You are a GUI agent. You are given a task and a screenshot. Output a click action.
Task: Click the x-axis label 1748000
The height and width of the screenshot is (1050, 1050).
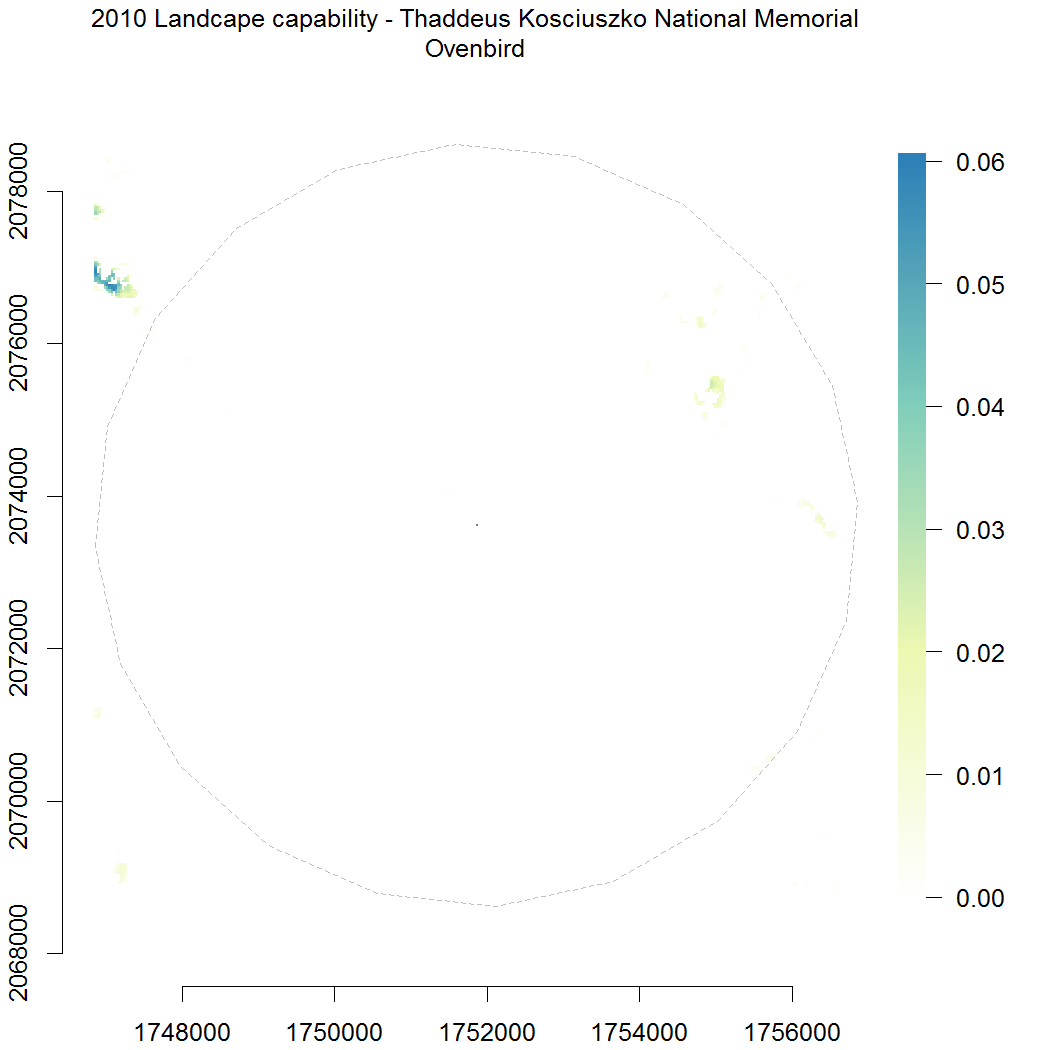(x=182, y=1032)
